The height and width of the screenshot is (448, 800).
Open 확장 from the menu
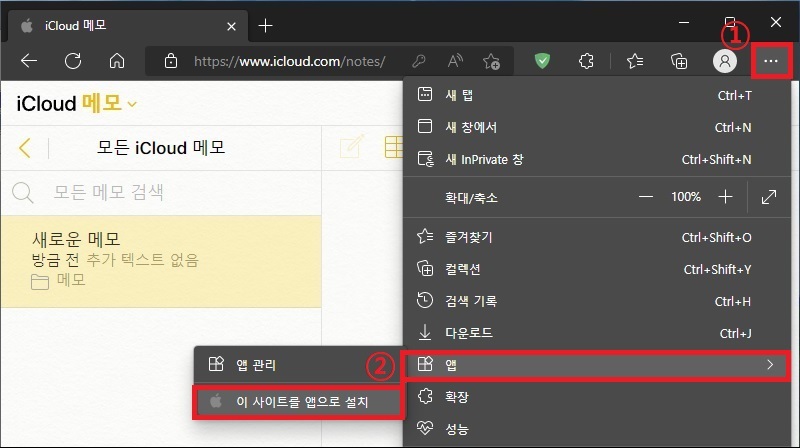coord(597,397)
